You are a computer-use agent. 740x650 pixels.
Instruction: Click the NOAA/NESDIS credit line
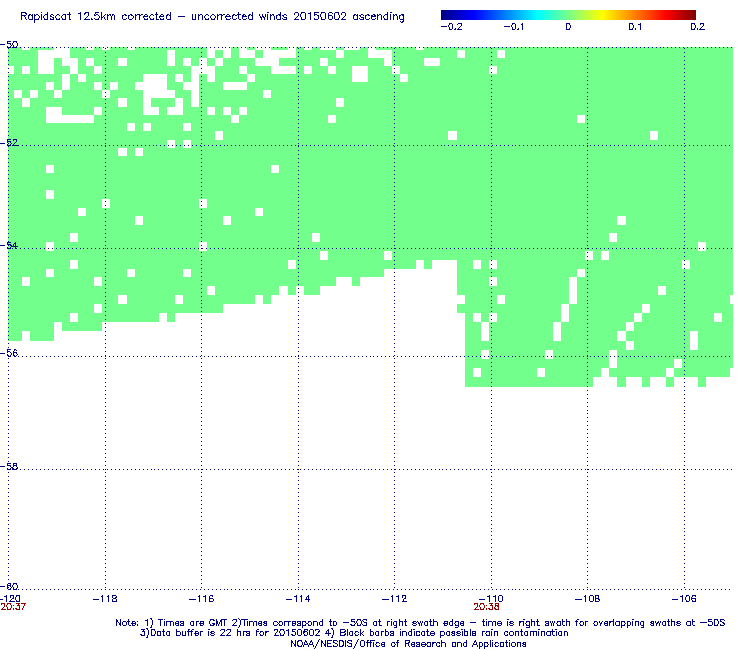point(408,644)
